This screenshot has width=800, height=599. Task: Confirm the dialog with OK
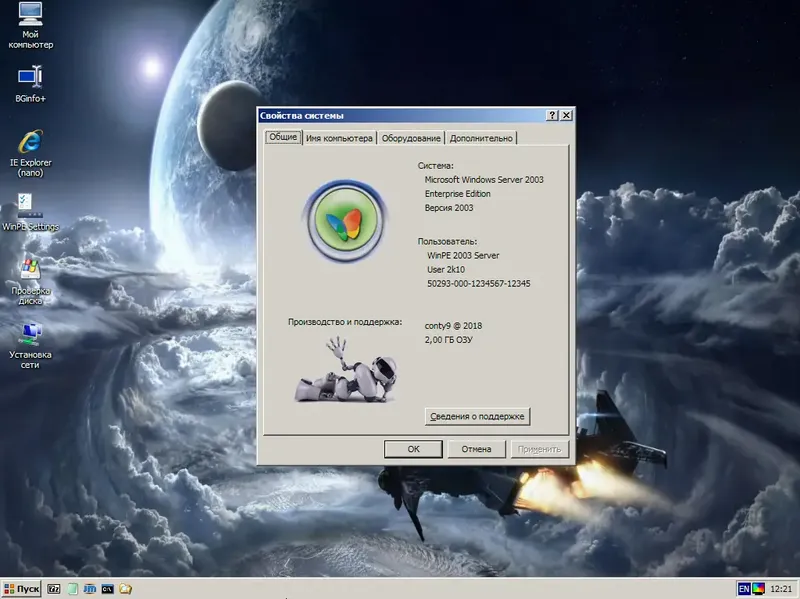(413, 449)
